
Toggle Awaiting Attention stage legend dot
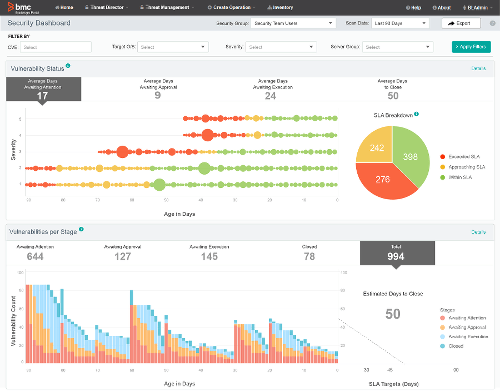(443, 318)
